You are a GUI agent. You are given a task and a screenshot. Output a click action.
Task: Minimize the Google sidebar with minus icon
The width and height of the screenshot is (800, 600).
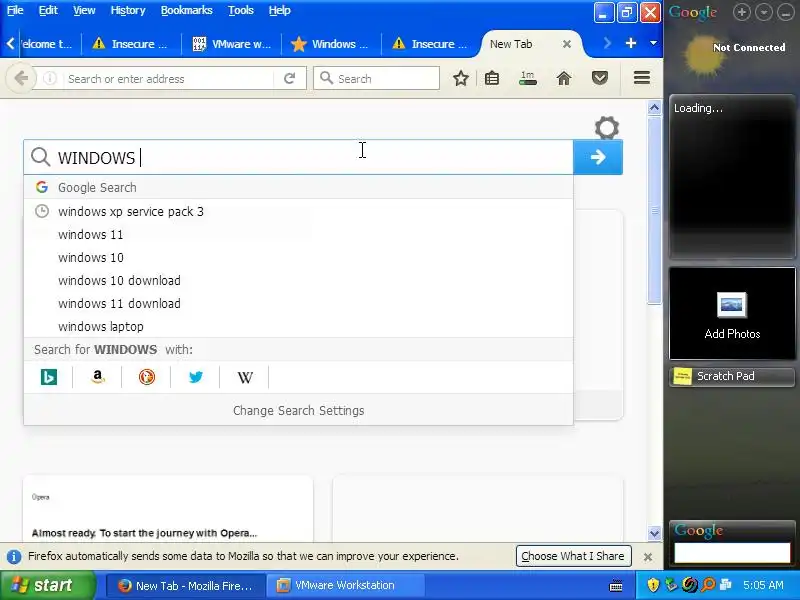coord(786,12)
